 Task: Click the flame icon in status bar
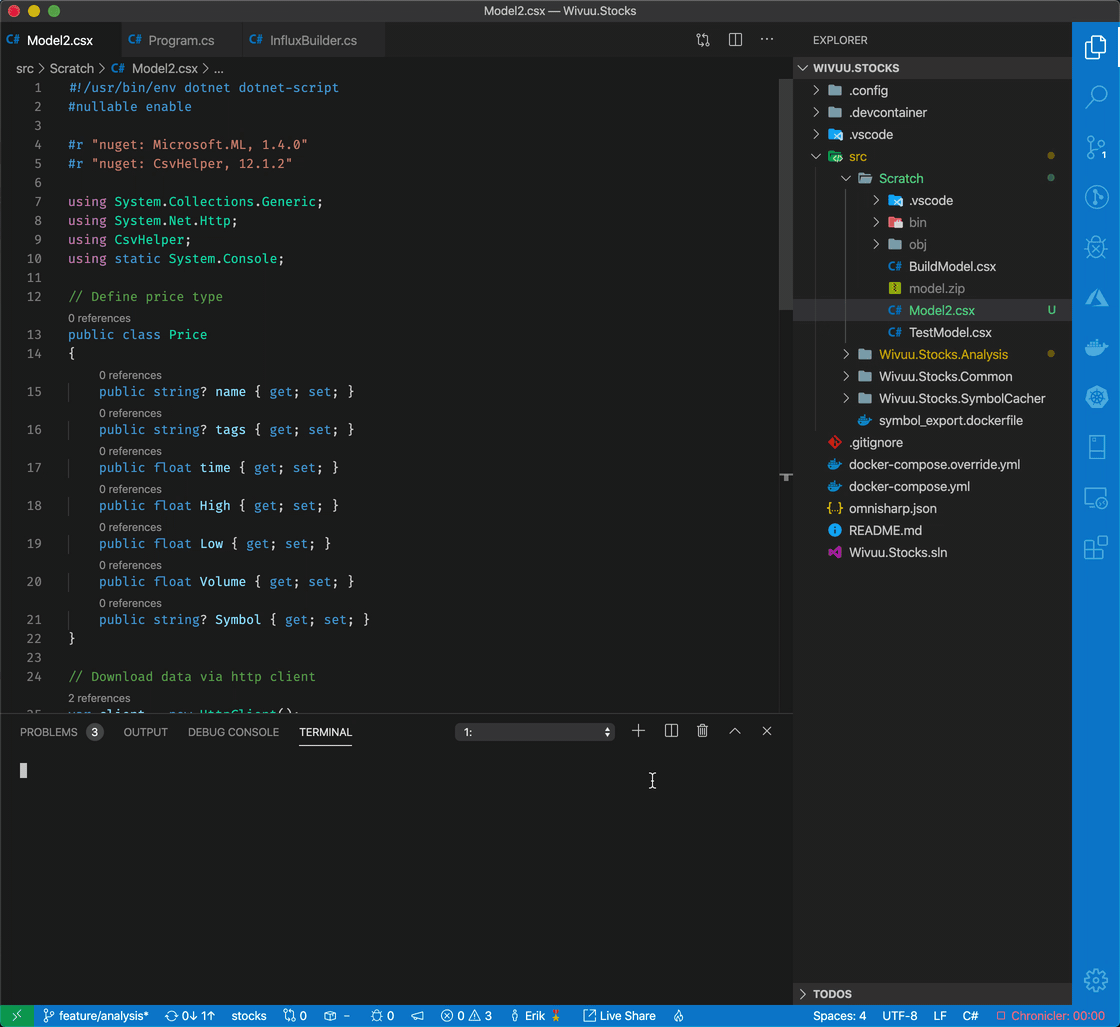679,1016
